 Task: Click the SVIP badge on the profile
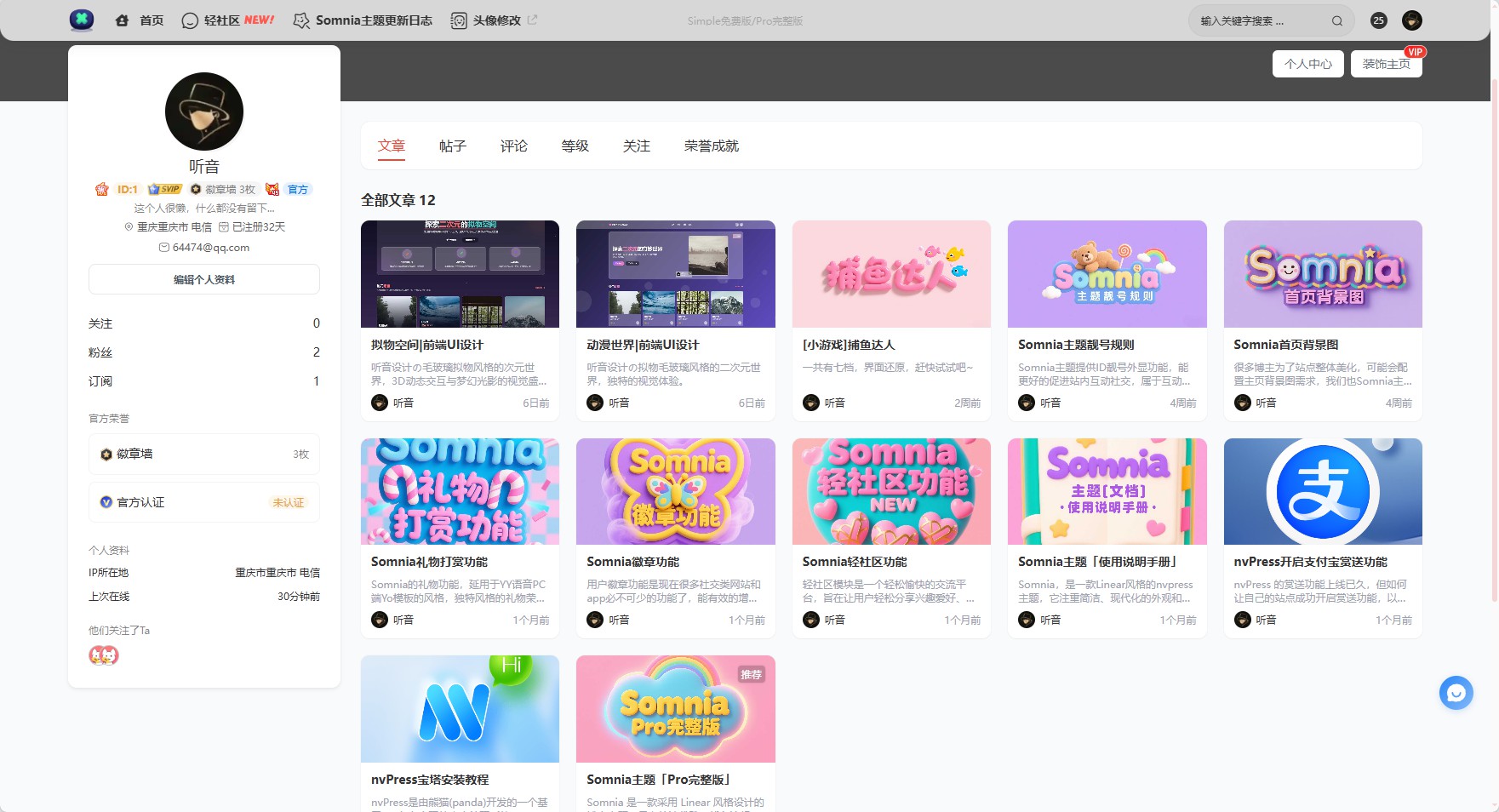pos(165,190)
